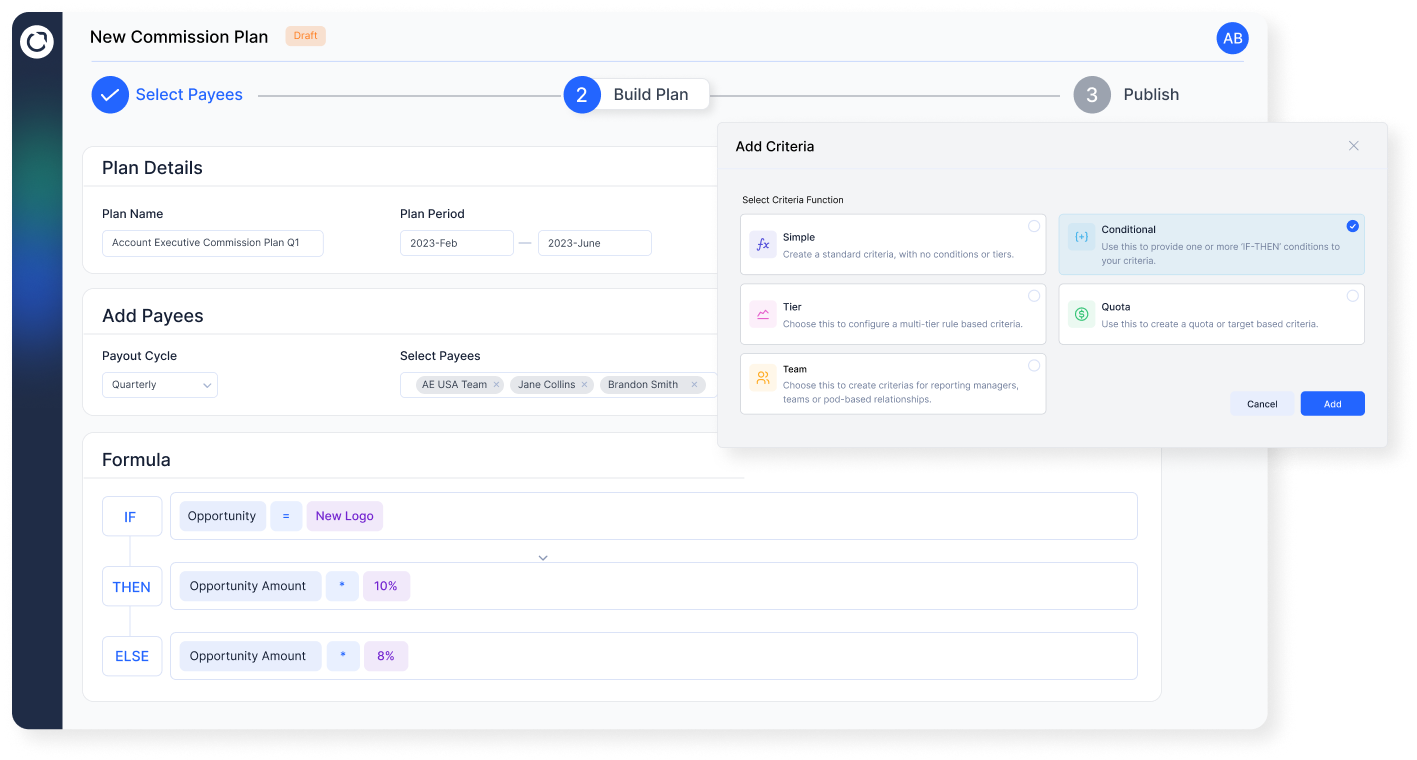Click the Team criteria people icon
The width and height of the screenshot is (1417, 760).
pyautogui.click(x=761, y=378)
